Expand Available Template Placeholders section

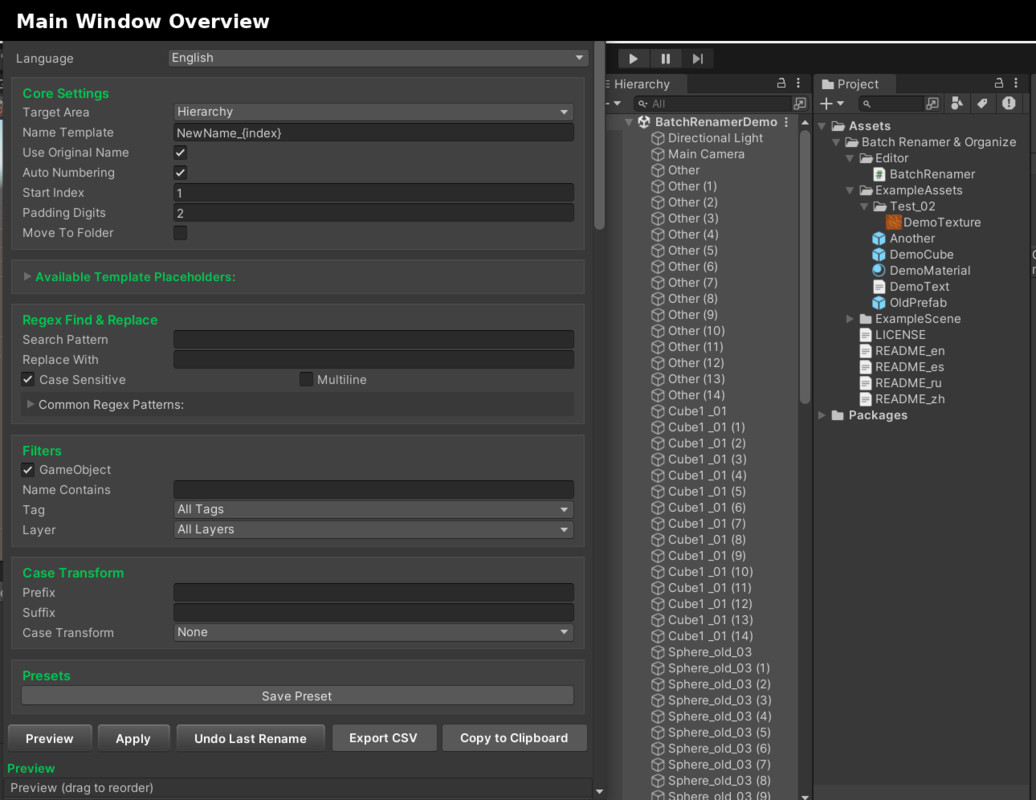[x=27, y=277]
